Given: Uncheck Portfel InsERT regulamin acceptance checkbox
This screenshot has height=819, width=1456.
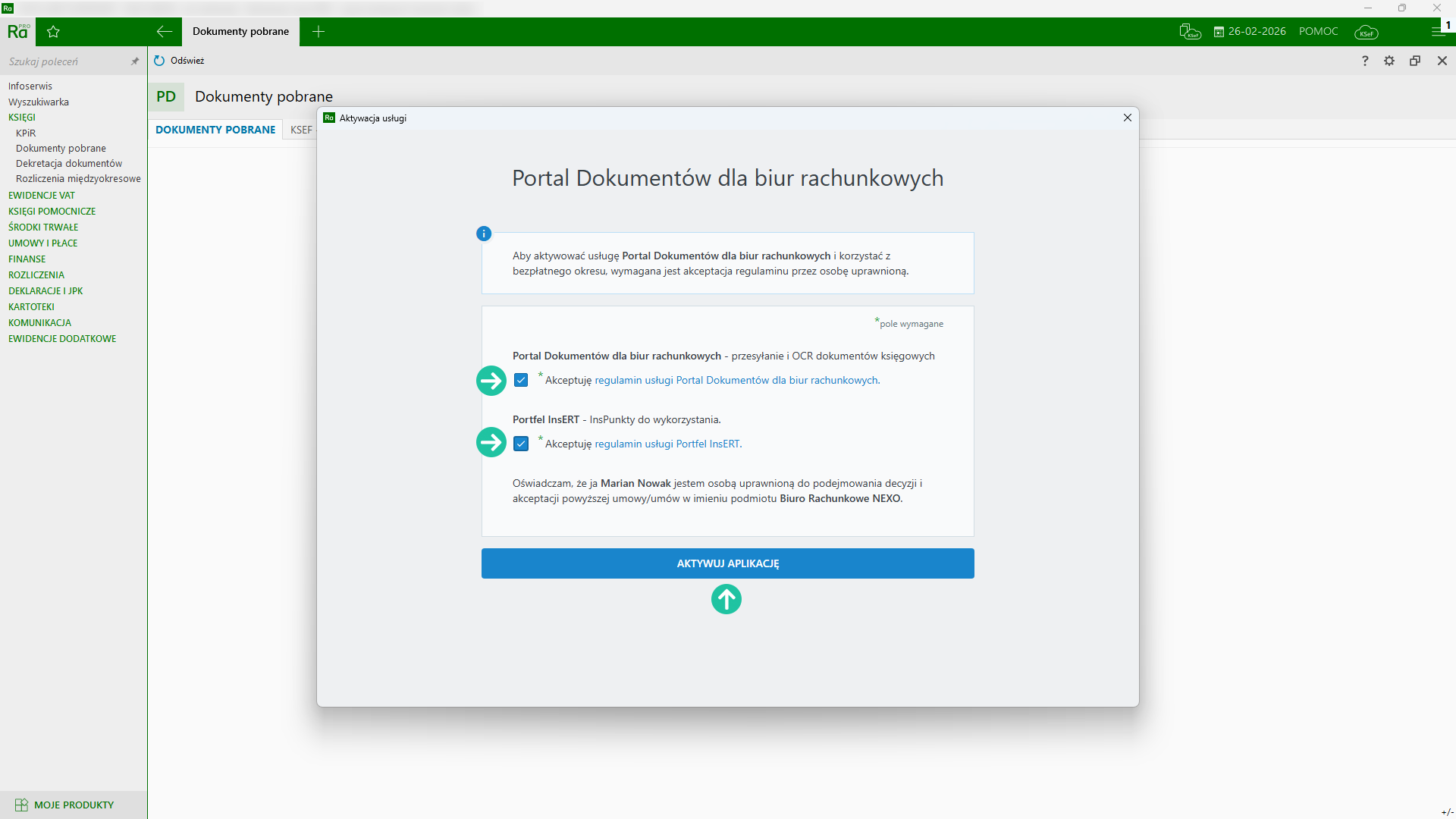Looking at the screenshot, I should coord(521,444).
